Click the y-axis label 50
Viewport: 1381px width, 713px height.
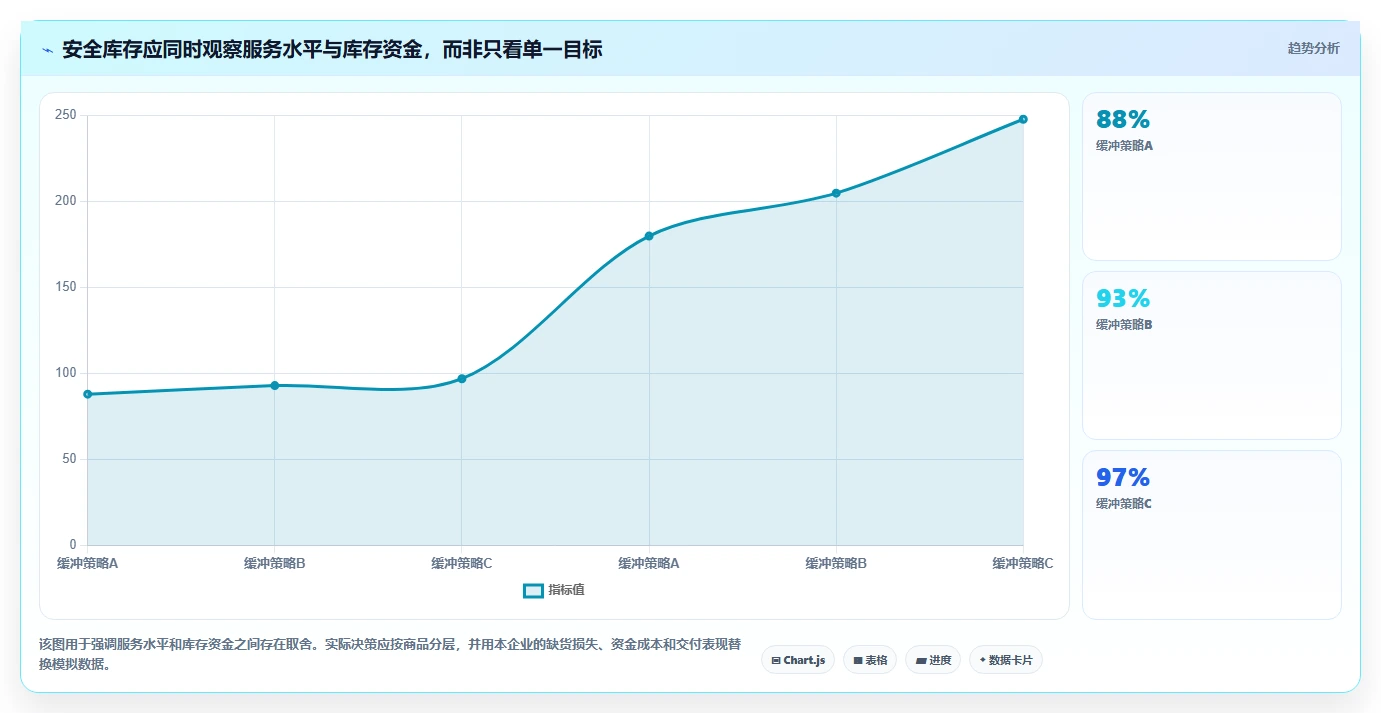pyautogui.click(x=70, y=459)
